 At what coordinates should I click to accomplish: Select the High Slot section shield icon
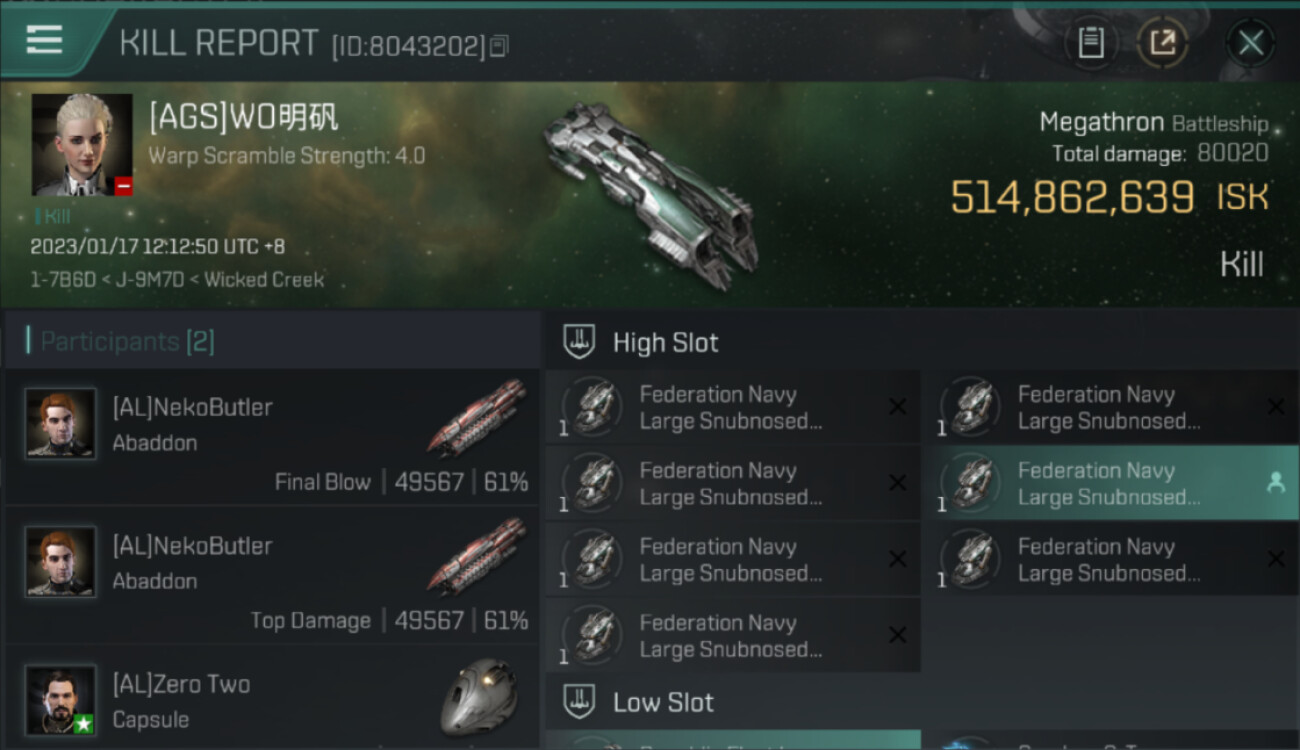pos(579,342)
